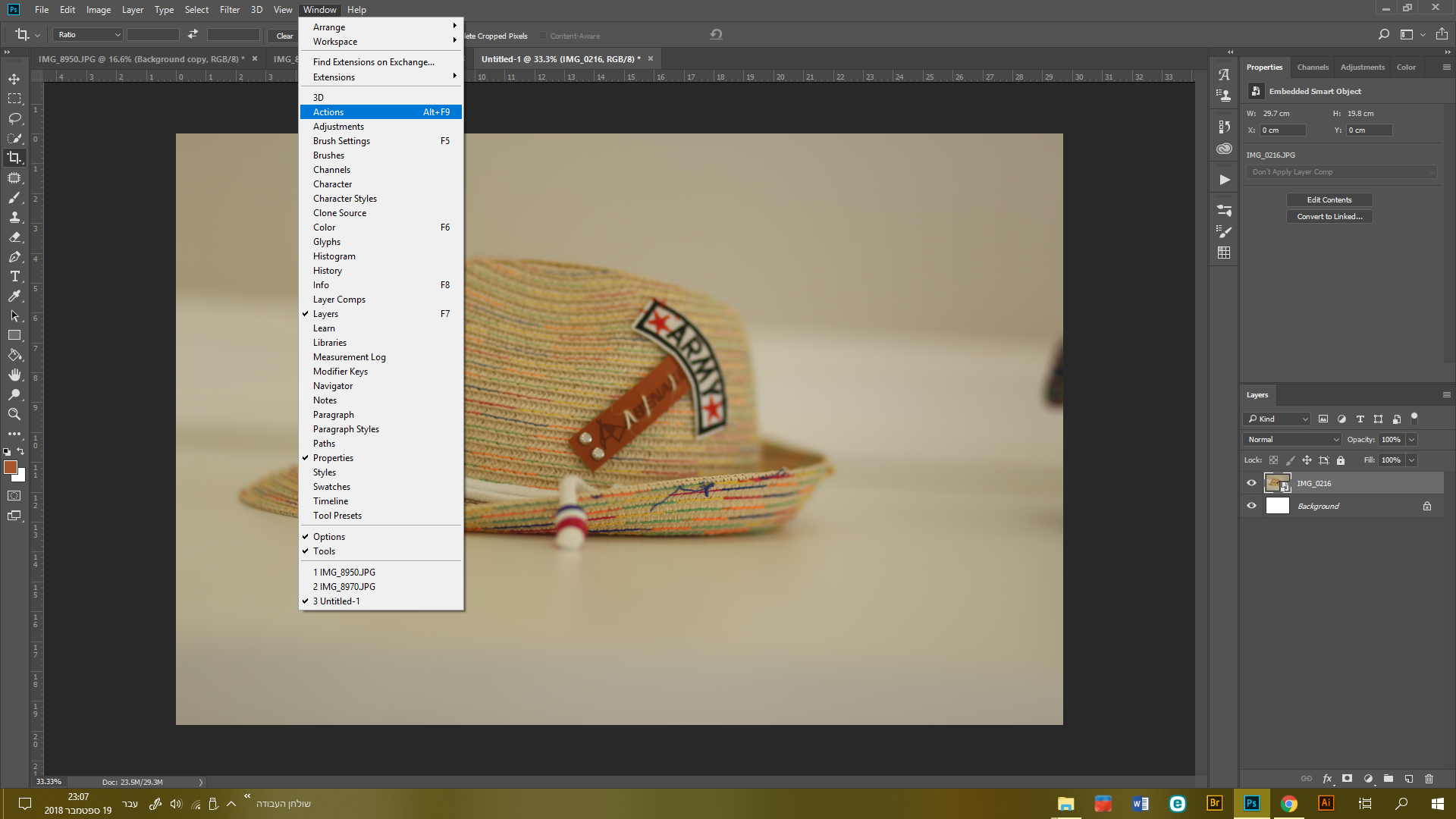The image size is (1456, 819).
Task: Toggle the Properties panel in Window menu
Action: pos(381,458)
